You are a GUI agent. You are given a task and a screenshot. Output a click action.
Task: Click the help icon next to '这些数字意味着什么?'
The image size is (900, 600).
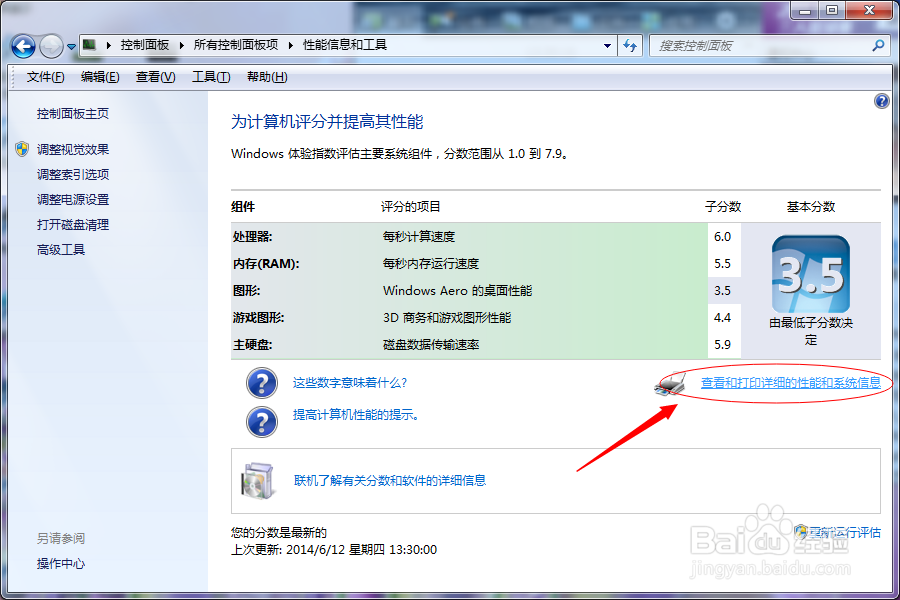pyautogui.click(x=261, y=383)
